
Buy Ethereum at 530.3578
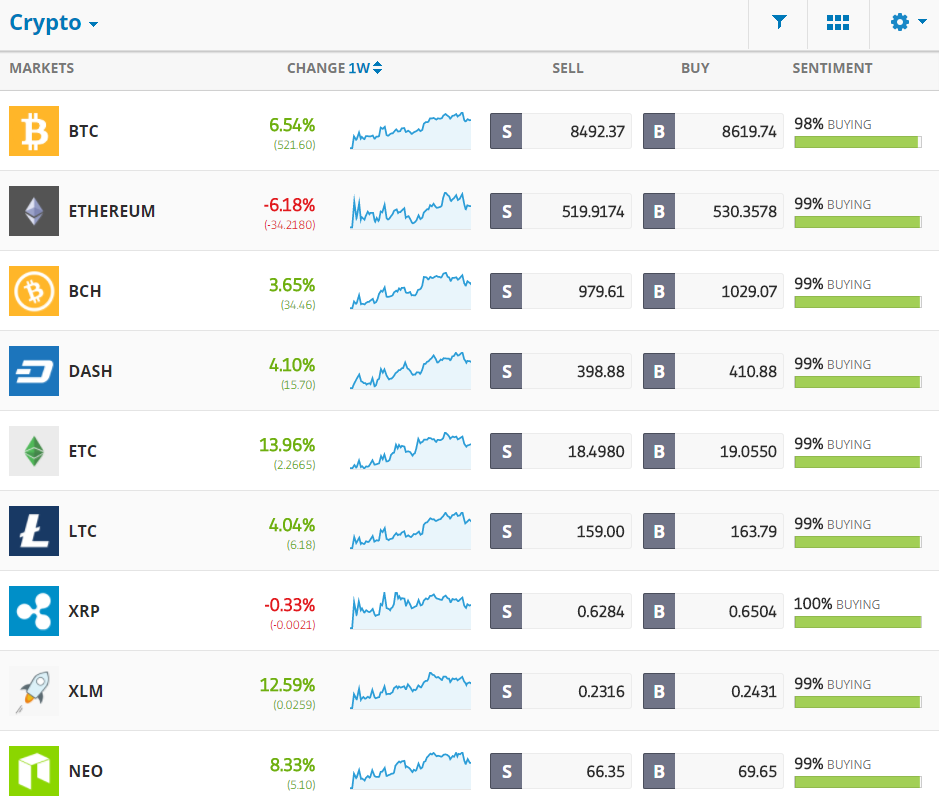(x=713, y=211)
